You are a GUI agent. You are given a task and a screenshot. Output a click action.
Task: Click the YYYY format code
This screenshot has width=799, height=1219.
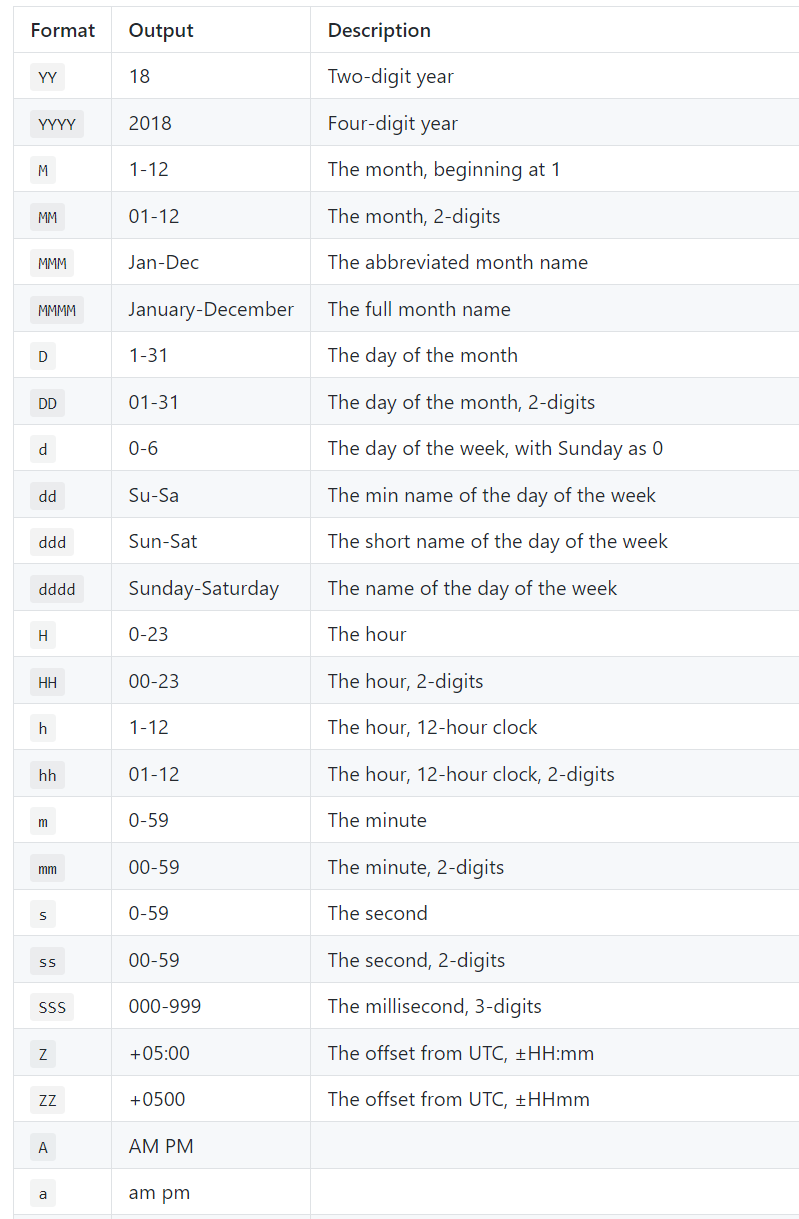(57, 124)
